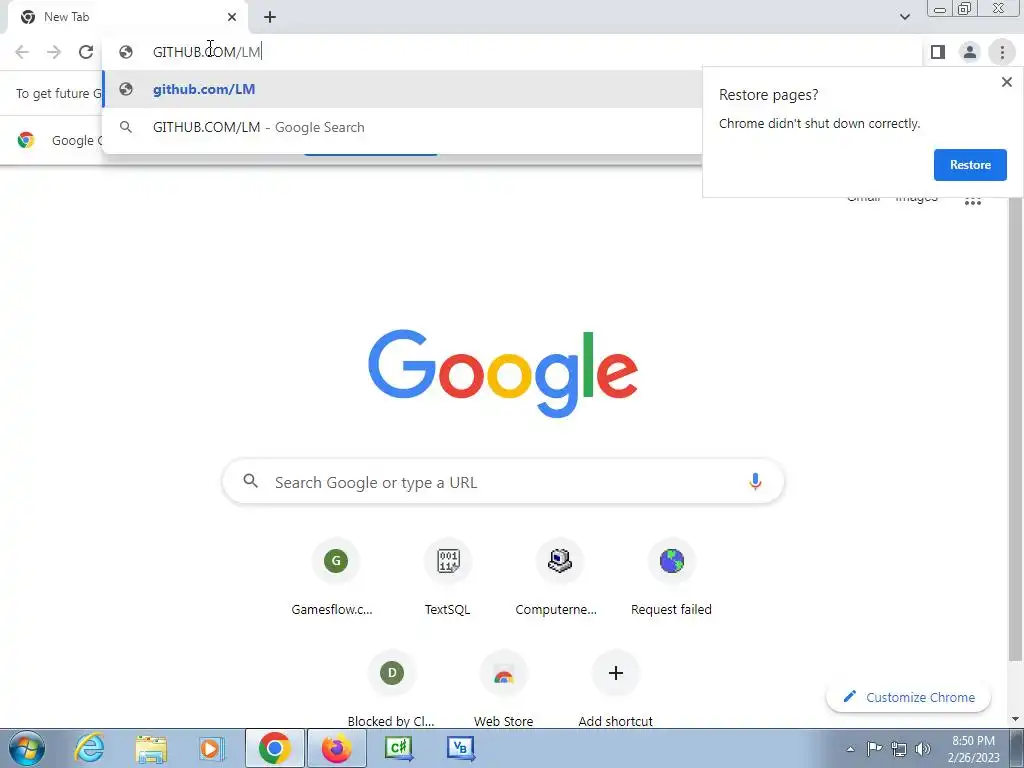
Task: Open the C# application on taskbar
Action: 398,748
